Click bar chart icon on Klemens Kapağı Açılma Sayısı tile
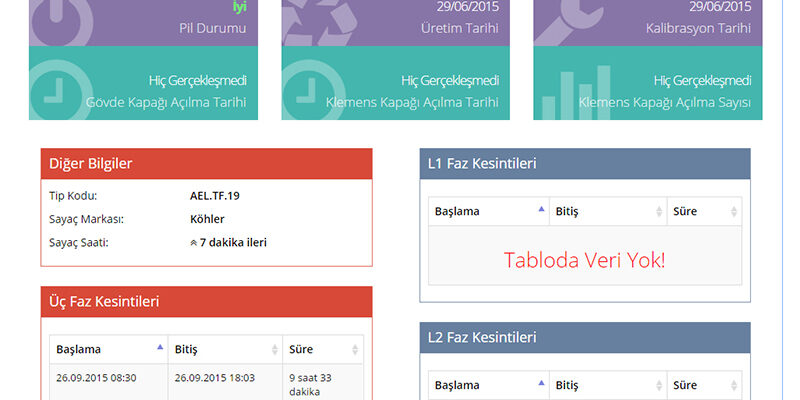This screenshot has width=800, height=400. click(x=575, y=95)
